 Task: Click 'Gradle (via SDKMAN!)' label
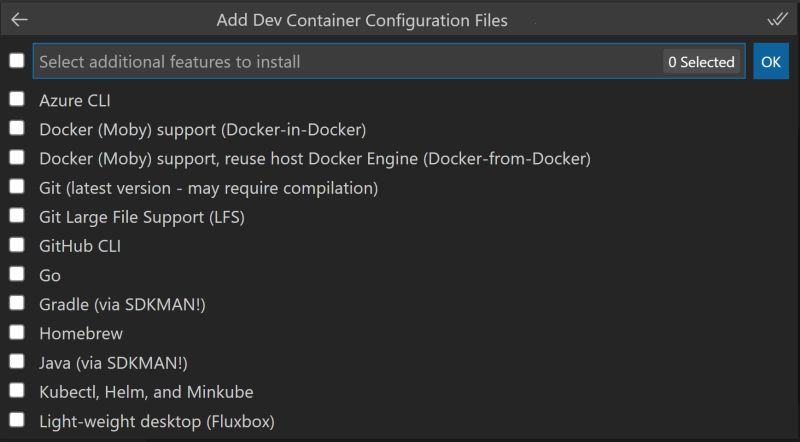(x=122, y=305)
